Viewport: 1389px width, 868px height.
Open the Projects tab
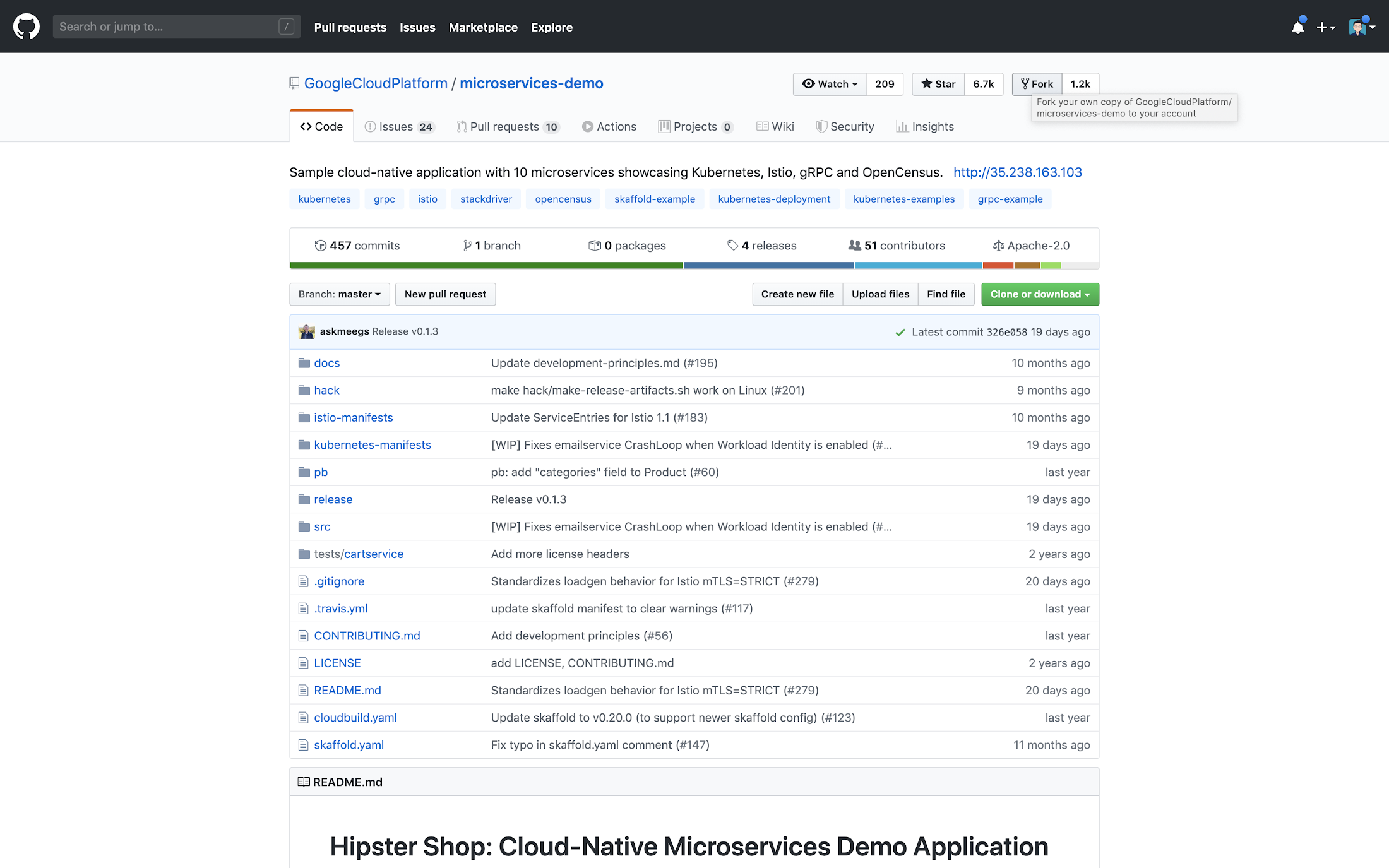tap(696, 126)
